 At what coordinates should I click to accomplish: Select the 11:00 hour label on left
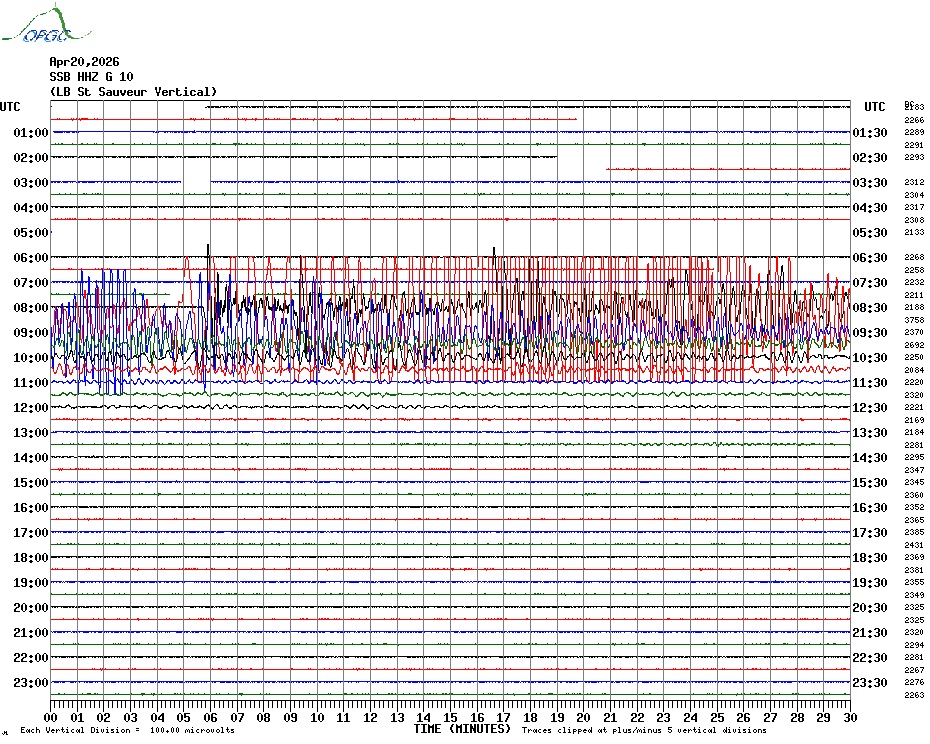point(31,383)
